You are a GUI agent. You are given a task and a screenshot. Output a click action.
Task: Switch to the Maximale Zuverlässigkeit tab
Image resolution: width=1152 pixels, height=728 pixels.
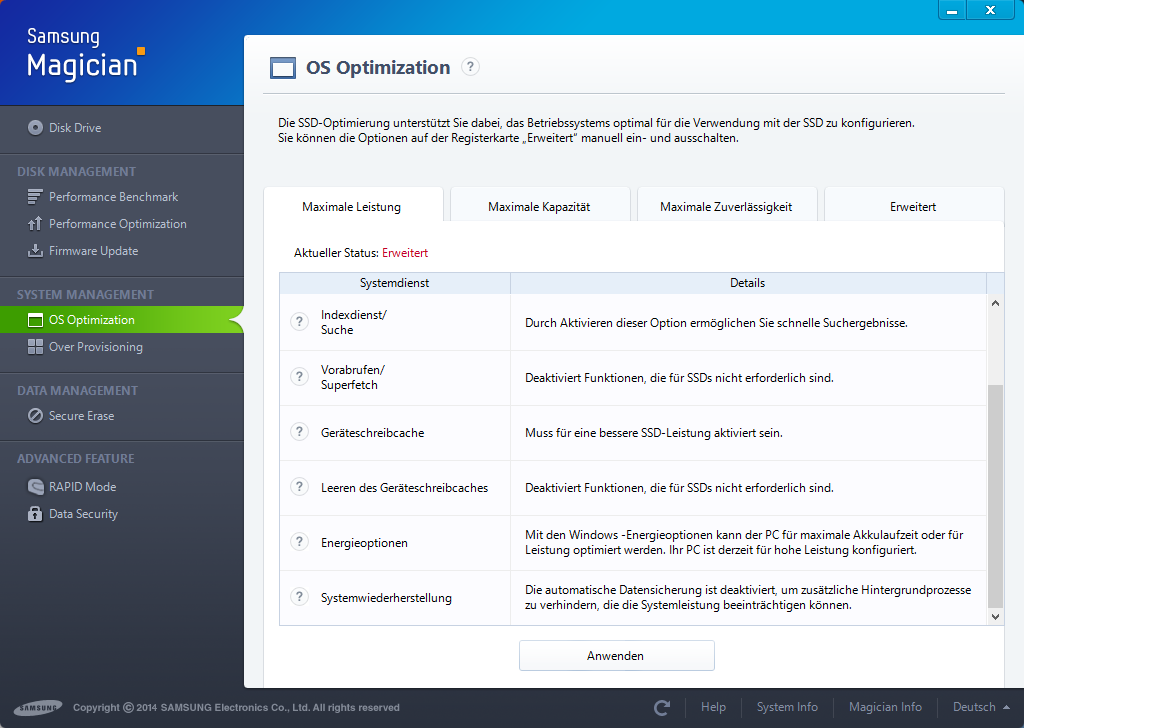click(x=726, y=206)
